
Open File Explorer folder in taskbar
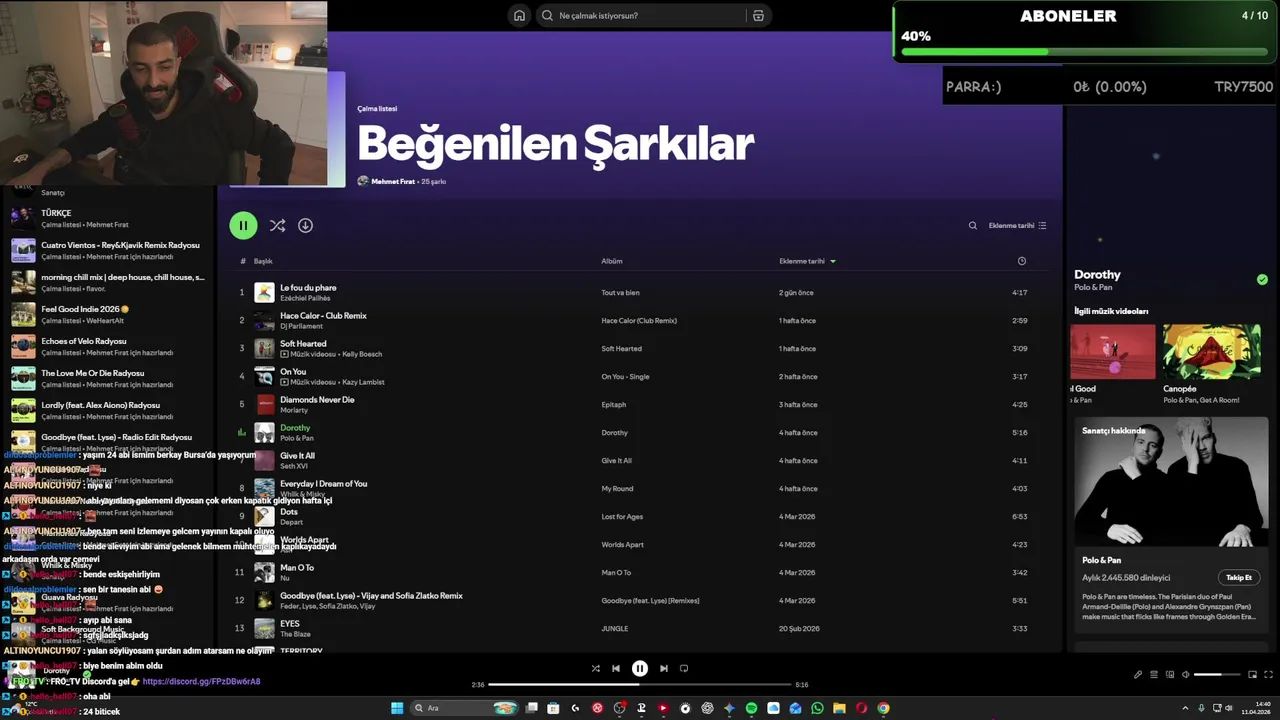click(x=839, y=708)
